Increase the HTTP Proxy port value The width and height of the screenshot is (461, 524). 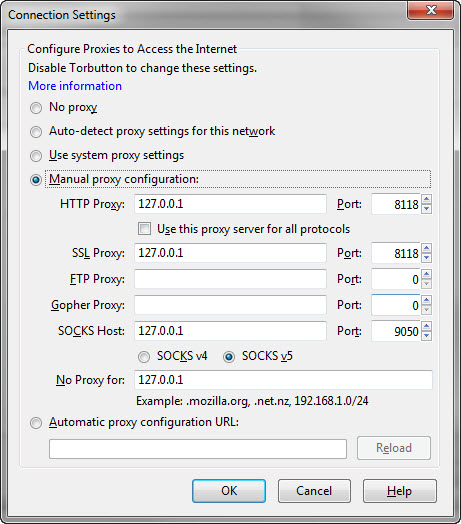[x=426, y=199]
